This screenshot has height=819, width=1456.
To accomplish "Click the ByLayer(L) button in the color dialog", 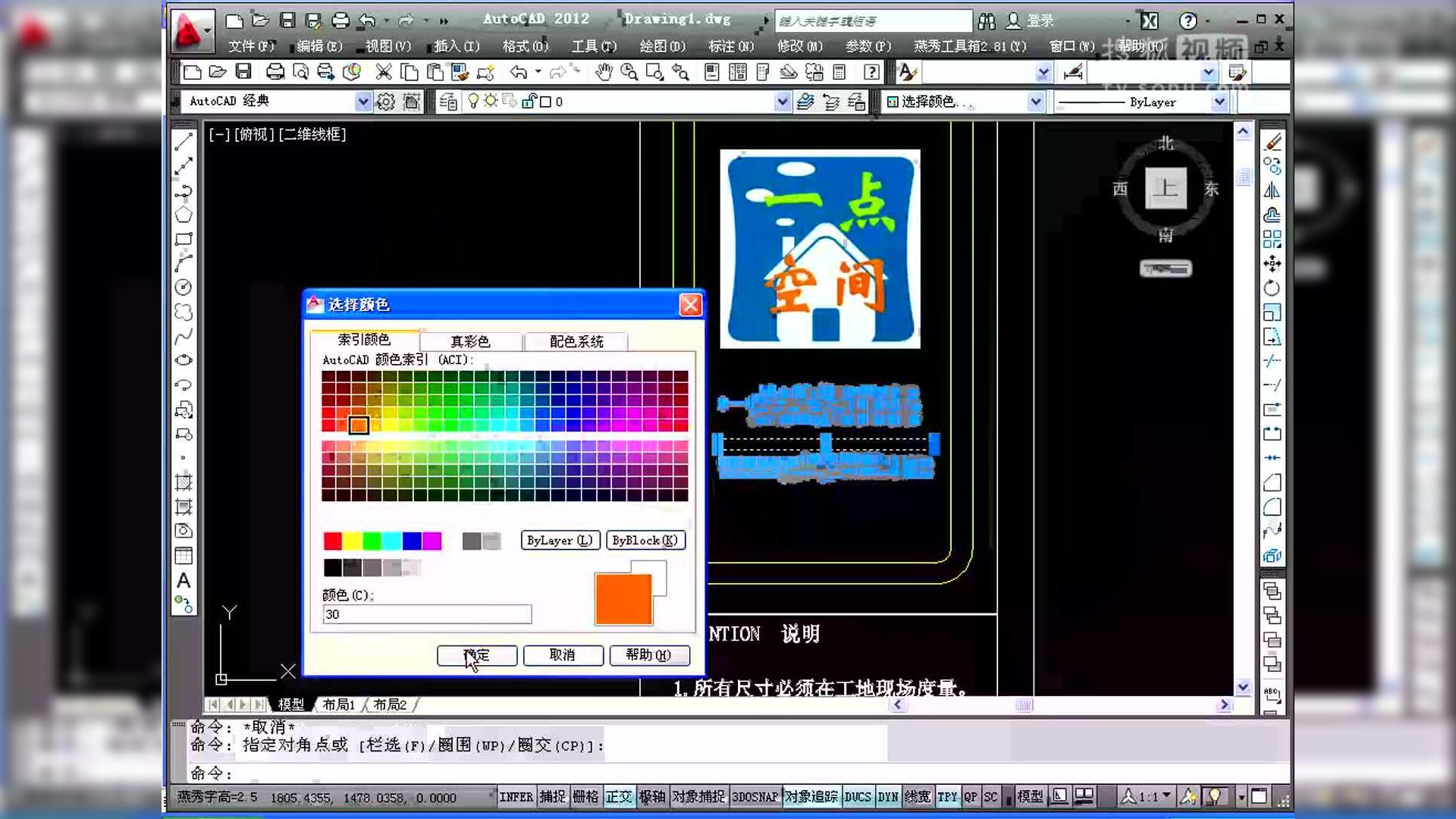I will point(559,540).
